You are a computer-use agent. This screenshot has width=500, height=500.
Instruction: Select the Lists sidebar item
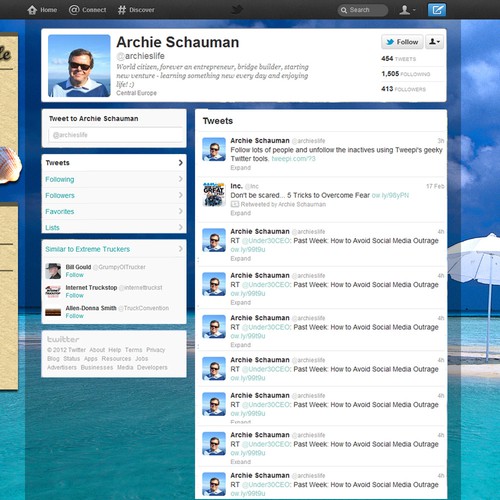[x=114, y=227]
